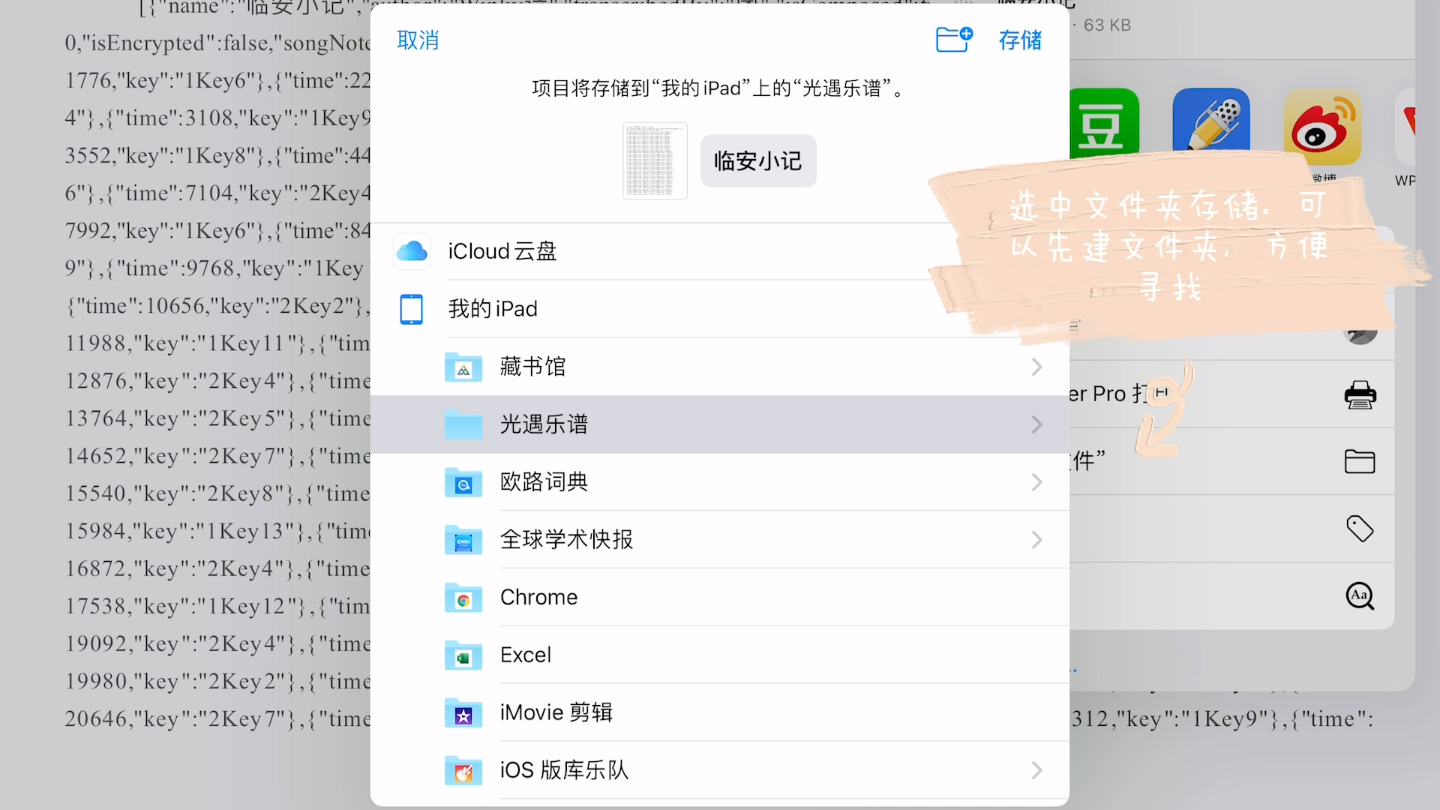Click the iMovie folder icon

pos(463,713)
